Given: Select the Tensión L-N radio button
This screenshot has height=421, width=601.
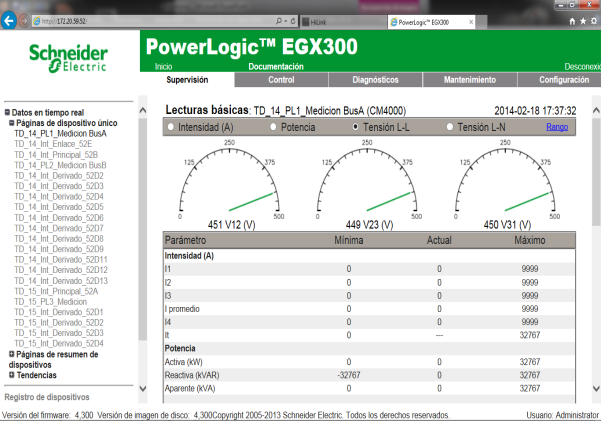Looking at the screenshot, I should click(x=452, y=127).
